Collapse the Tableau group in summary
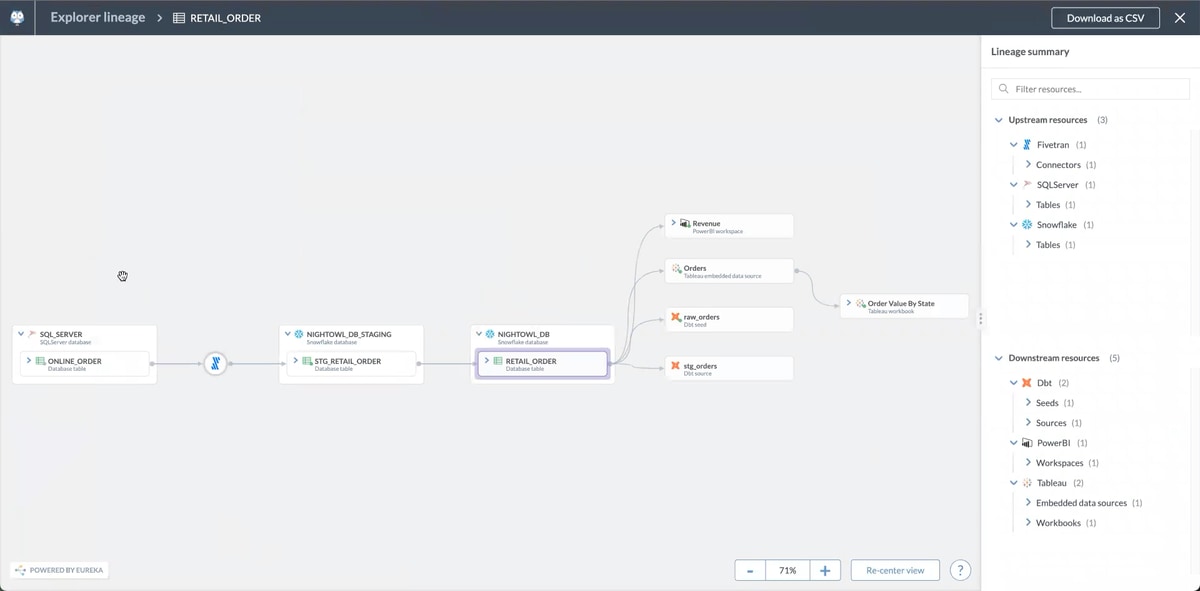Viewport: 1200px width, 591px height. [1013, 483]
